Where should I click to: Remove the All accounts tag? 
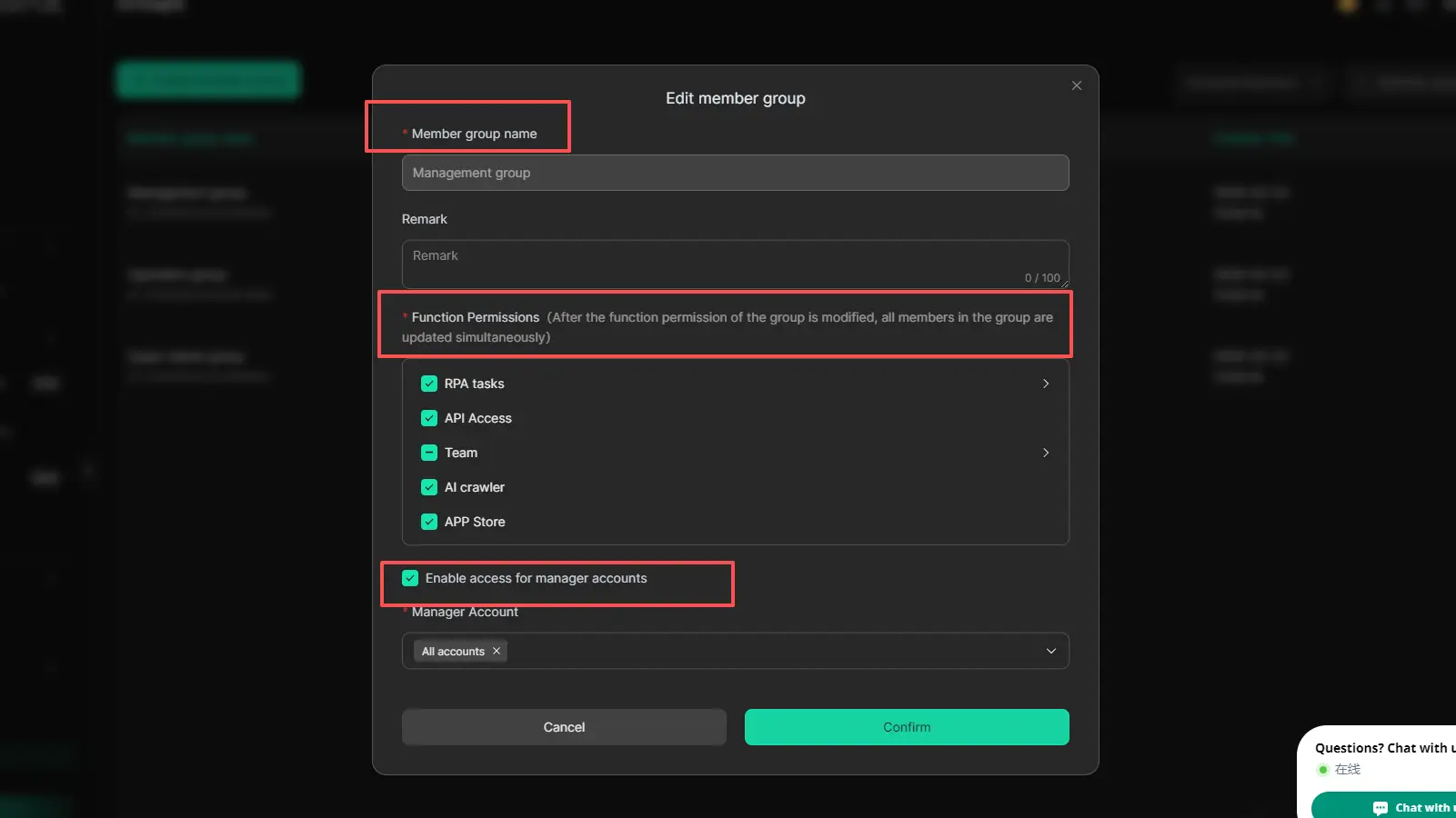[x=497, y=651]
